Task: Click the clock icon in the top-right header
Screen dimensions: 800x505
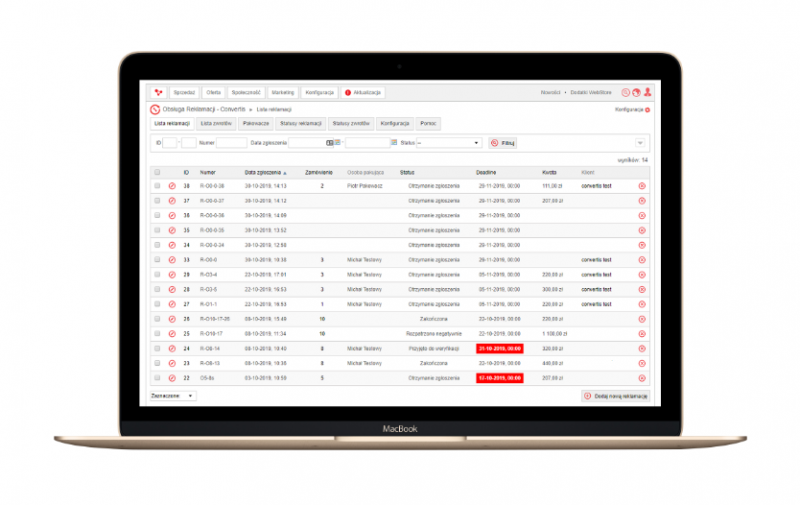Action: (x=625, y=92)
